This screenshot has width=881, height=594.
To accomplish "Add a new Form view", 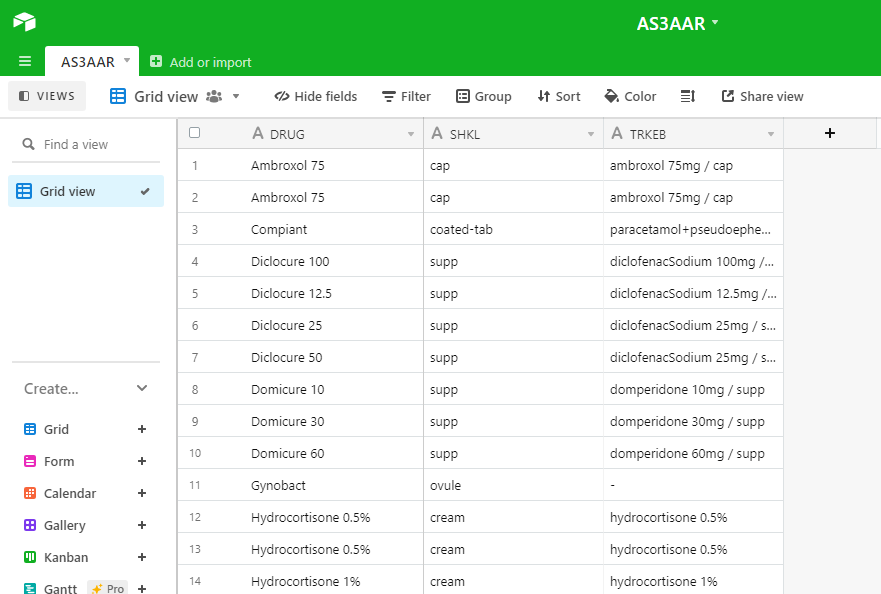I will (142, 461).
